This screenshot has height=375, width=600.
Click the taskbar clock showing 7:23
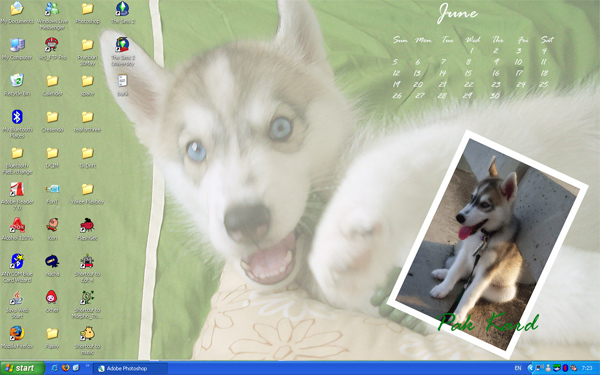click(587, 368)
